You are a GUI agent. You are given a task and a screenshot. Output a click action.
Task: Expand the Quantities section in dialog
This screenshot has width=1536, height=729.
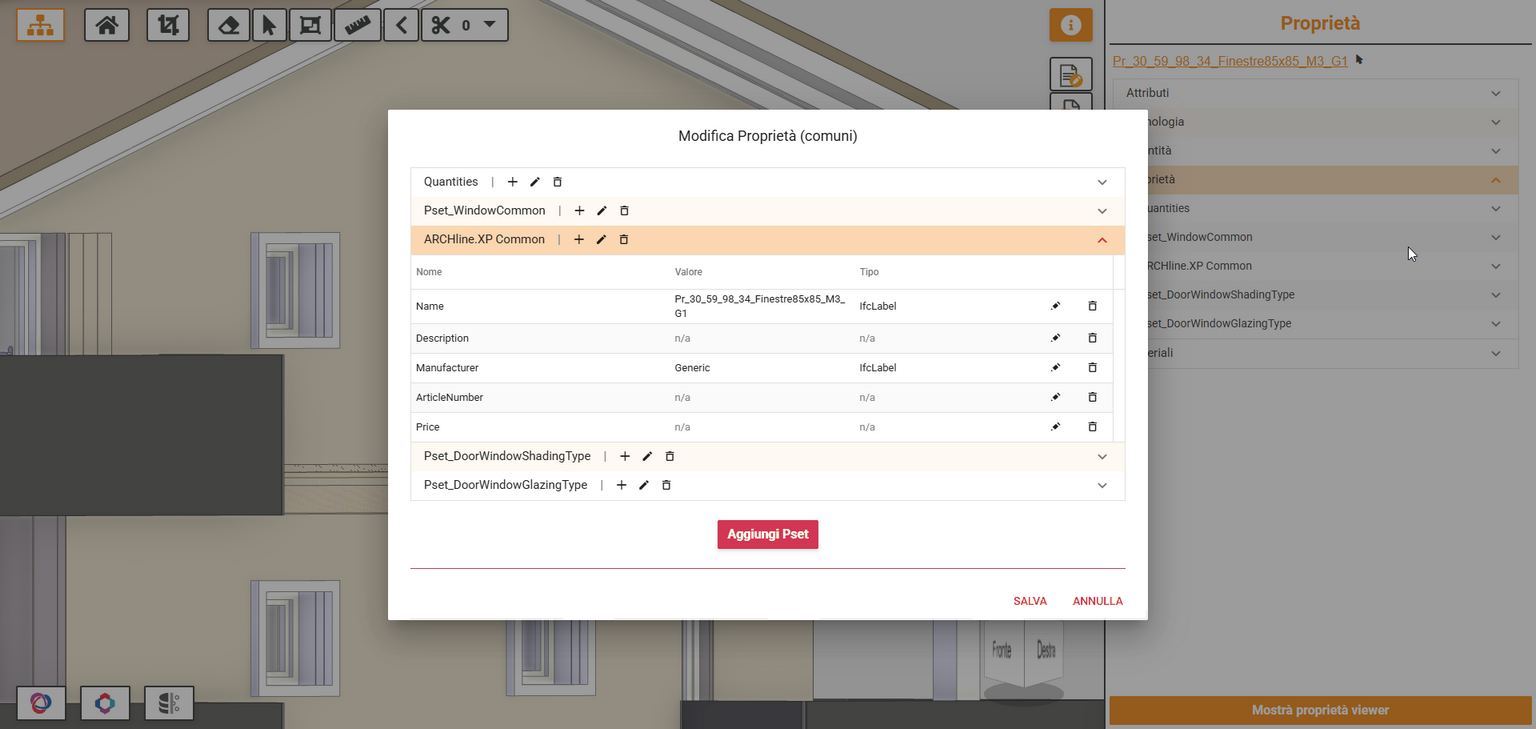click(x=1102, y=182)
